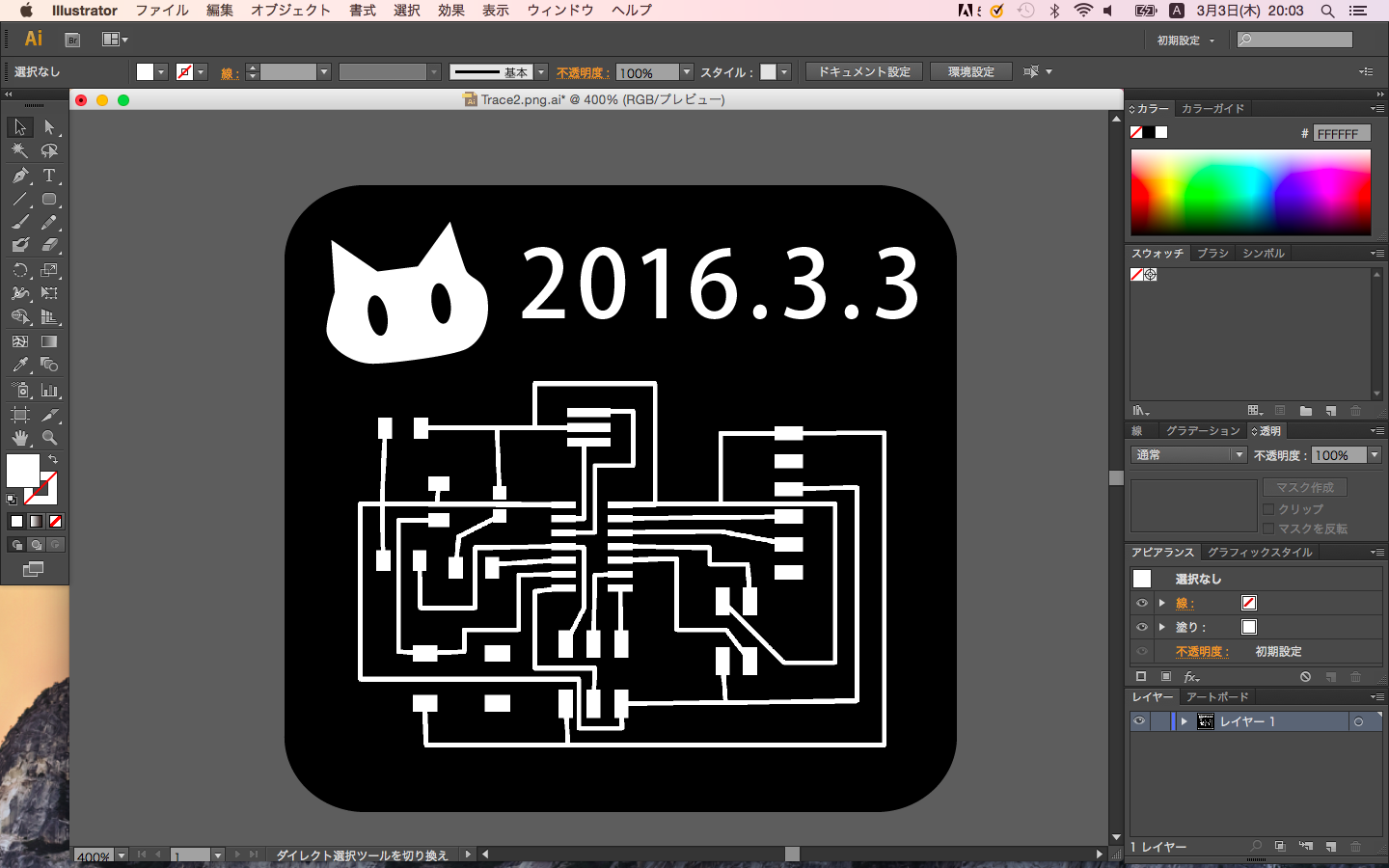The image size is (1389, 868).
Task: Pick a color from the spectrum bar
Action: 1250,192
